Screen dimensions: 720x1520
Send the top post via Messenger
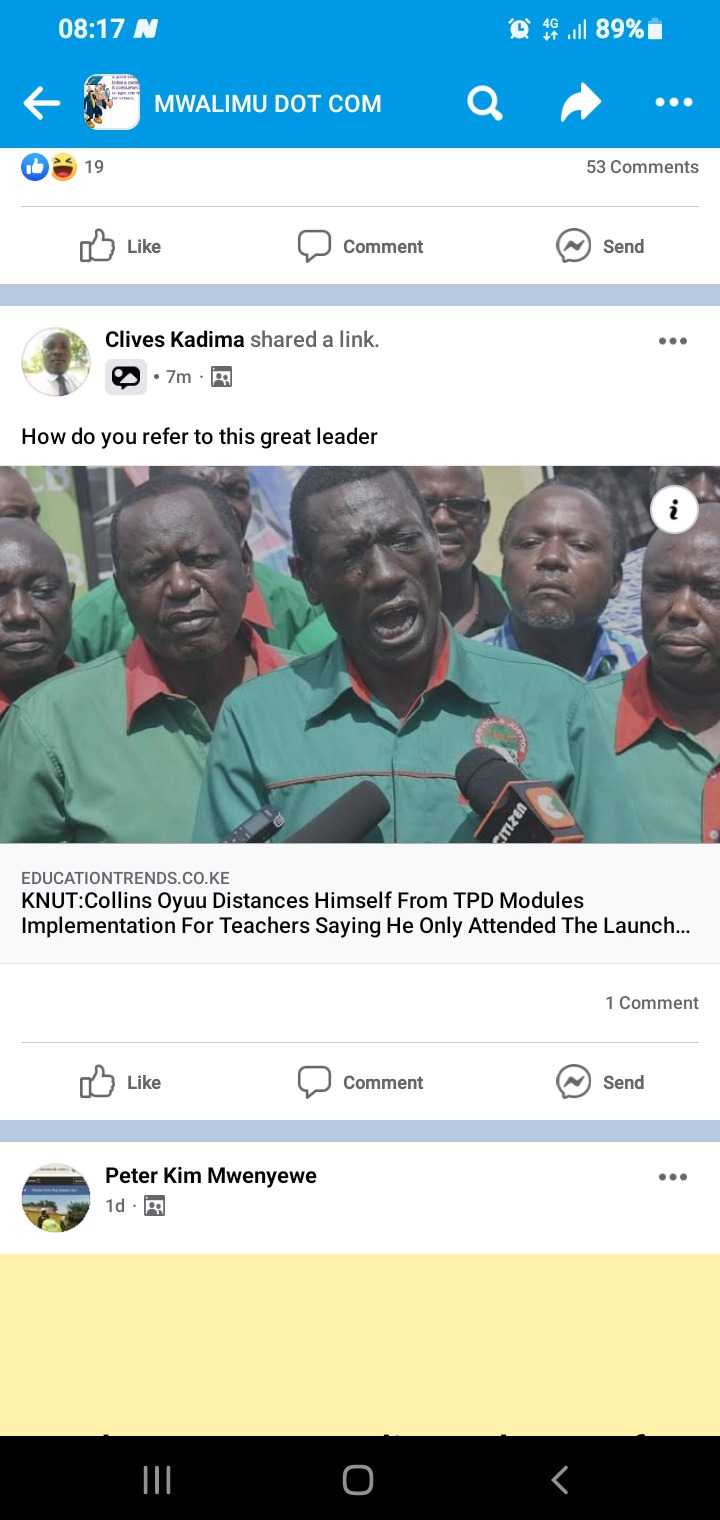tap(600, 246)
